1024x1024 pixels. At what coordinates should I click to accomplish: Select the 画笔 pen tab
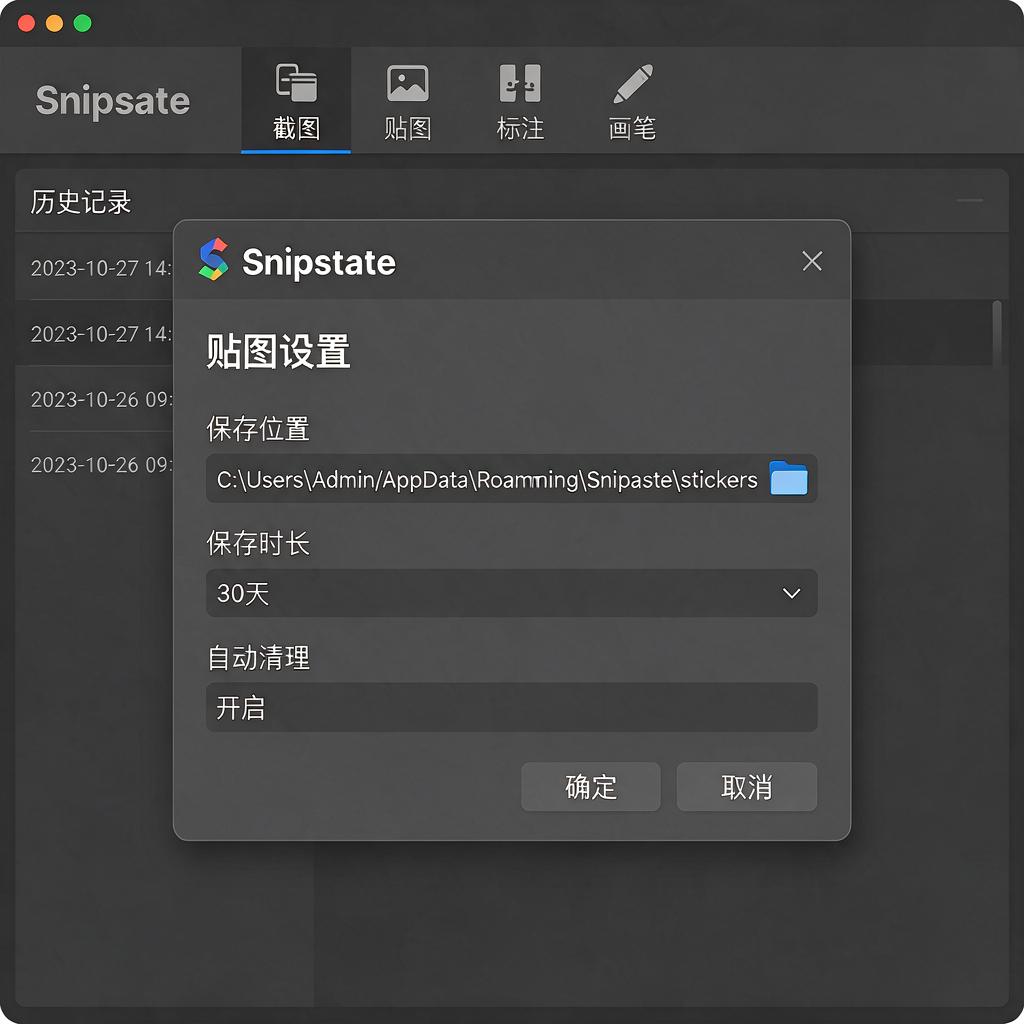[x=632, y=101]
